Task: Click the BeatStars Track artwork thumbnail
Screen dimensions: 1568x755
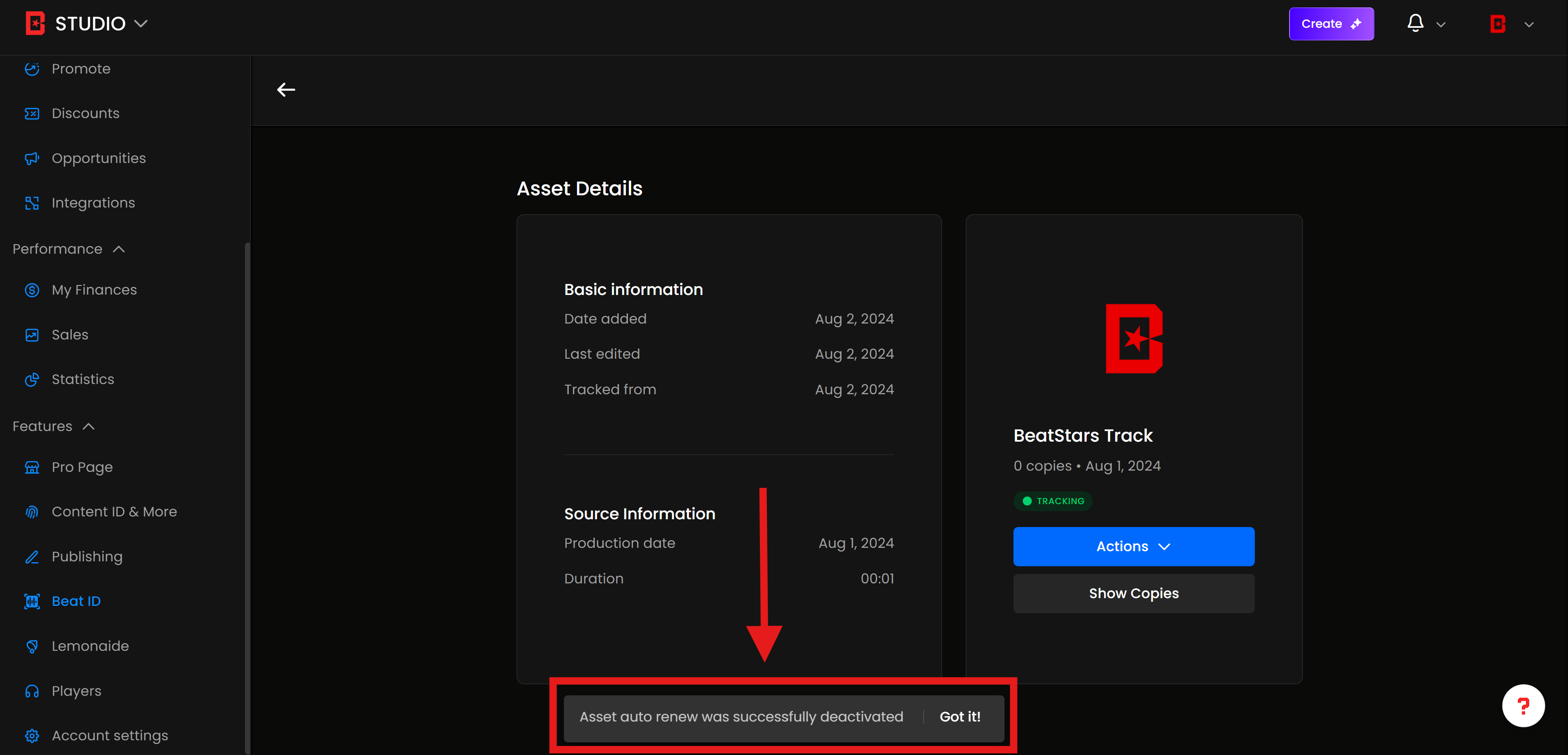Action: click(1134, 339)
